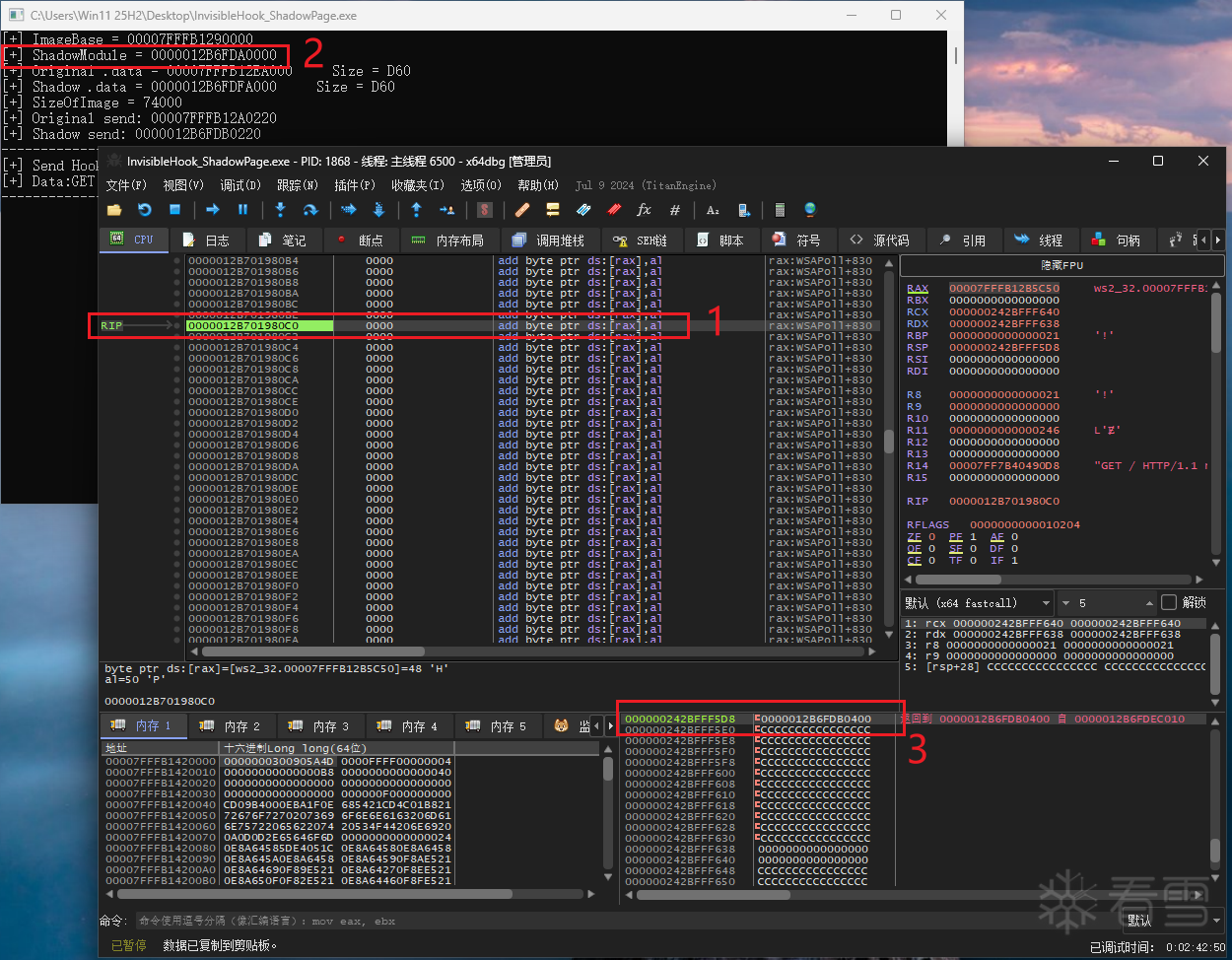The image size is (1232, 960).
Task: Click the trace over icon
Action: point(378,210)
